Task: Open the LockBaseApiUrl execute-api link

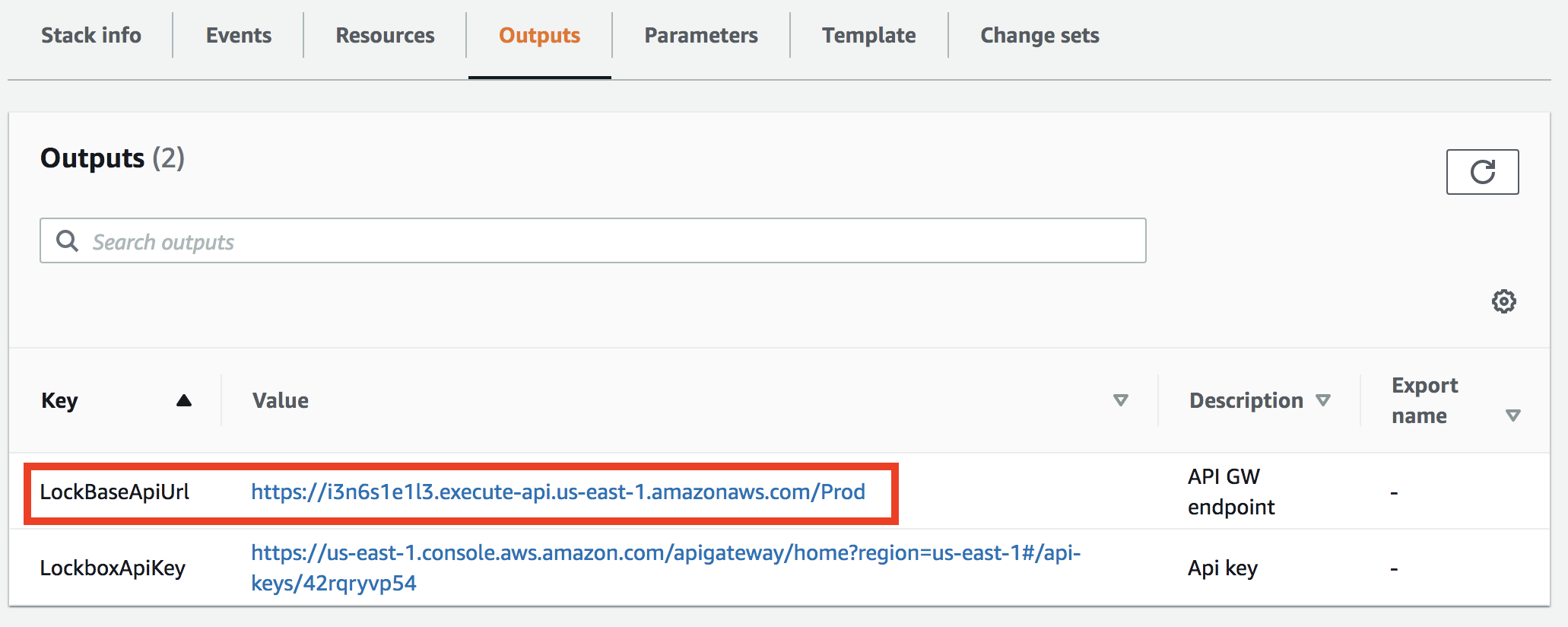Action: point(558,492)
